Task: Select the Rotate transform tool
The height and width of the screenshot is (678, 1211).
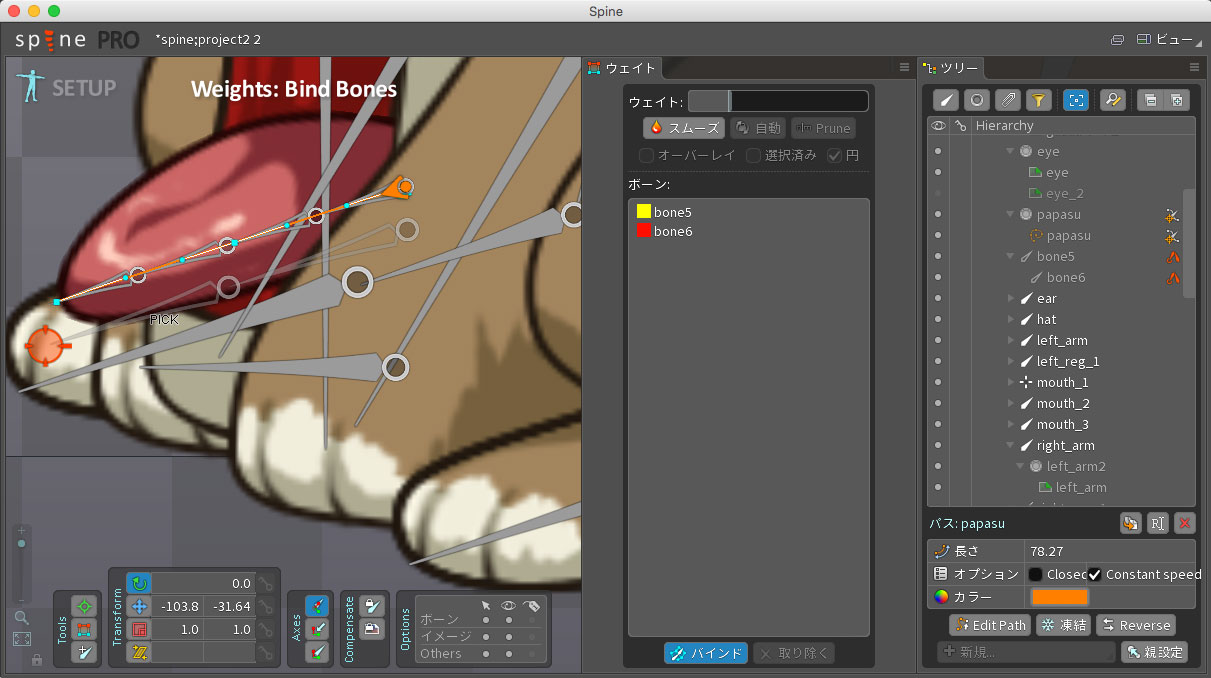Action: coord(139,583)
